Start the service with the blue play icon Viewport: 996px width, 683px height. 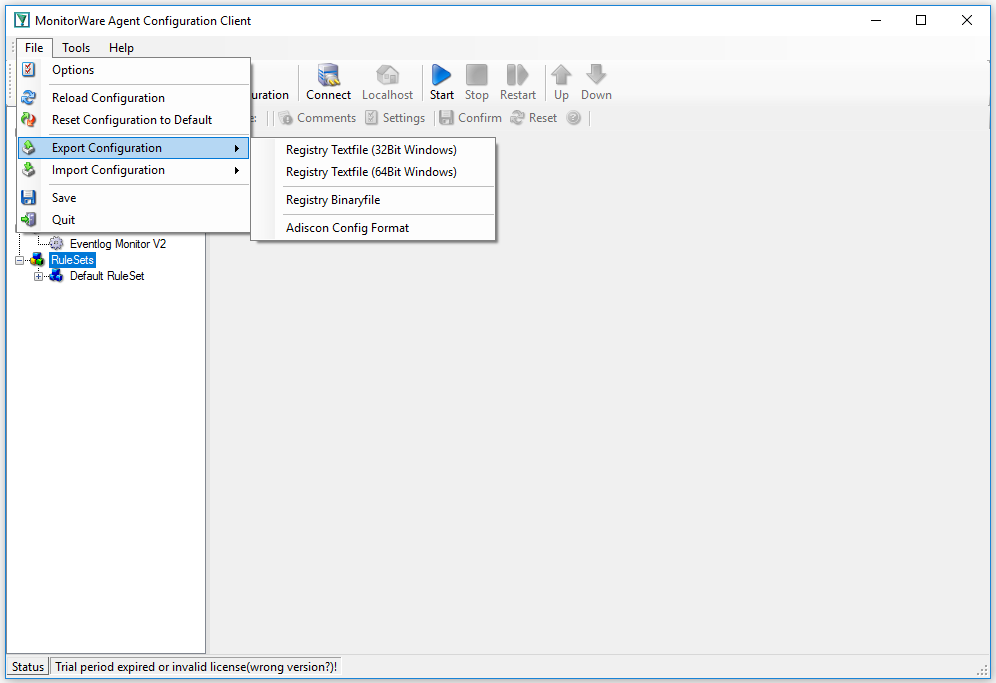441,75
